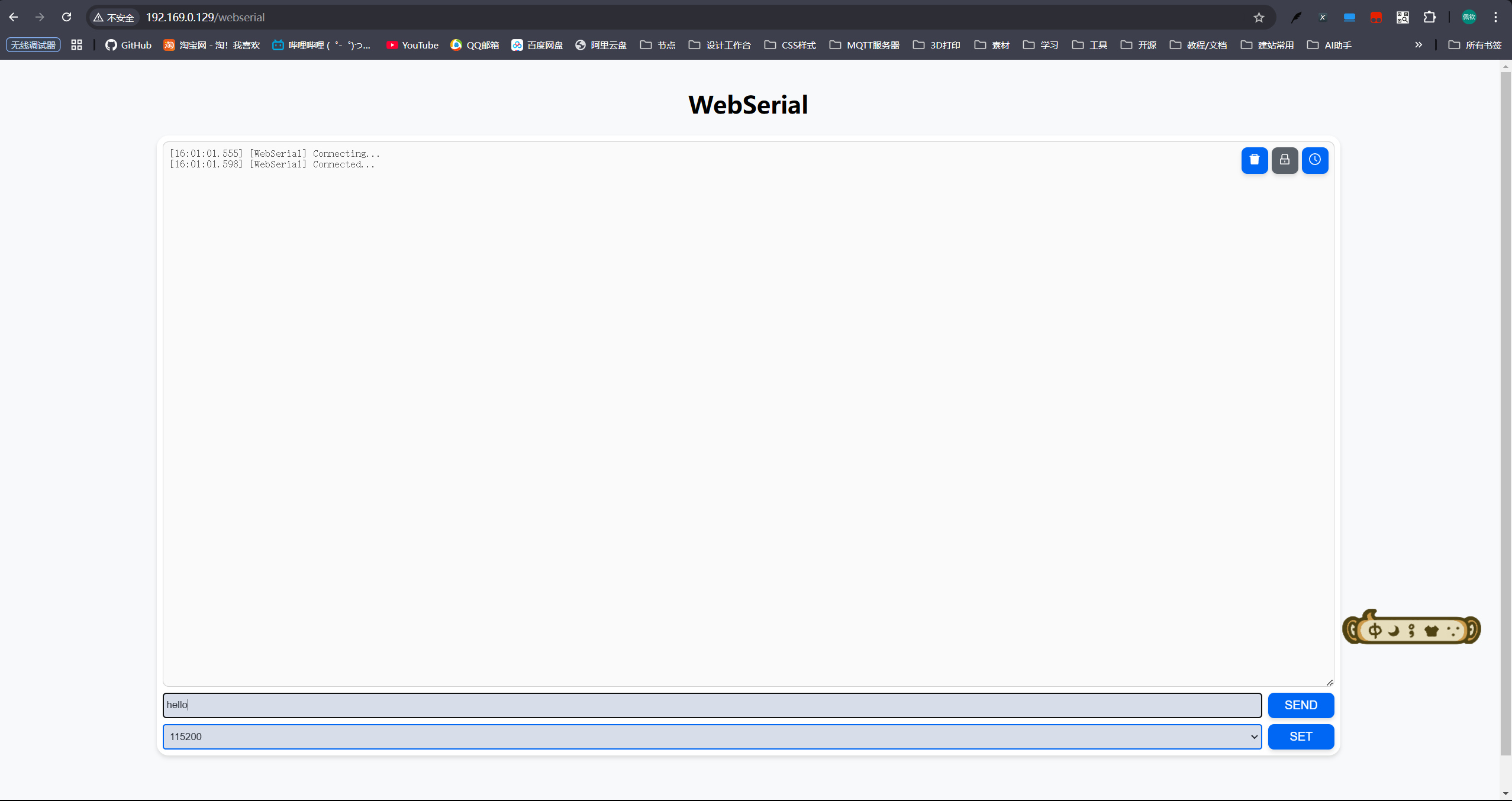Open the browser extensions puzzle icon
The image size is (1512, 801).
pyautogui.click(x=1430, y=17)
